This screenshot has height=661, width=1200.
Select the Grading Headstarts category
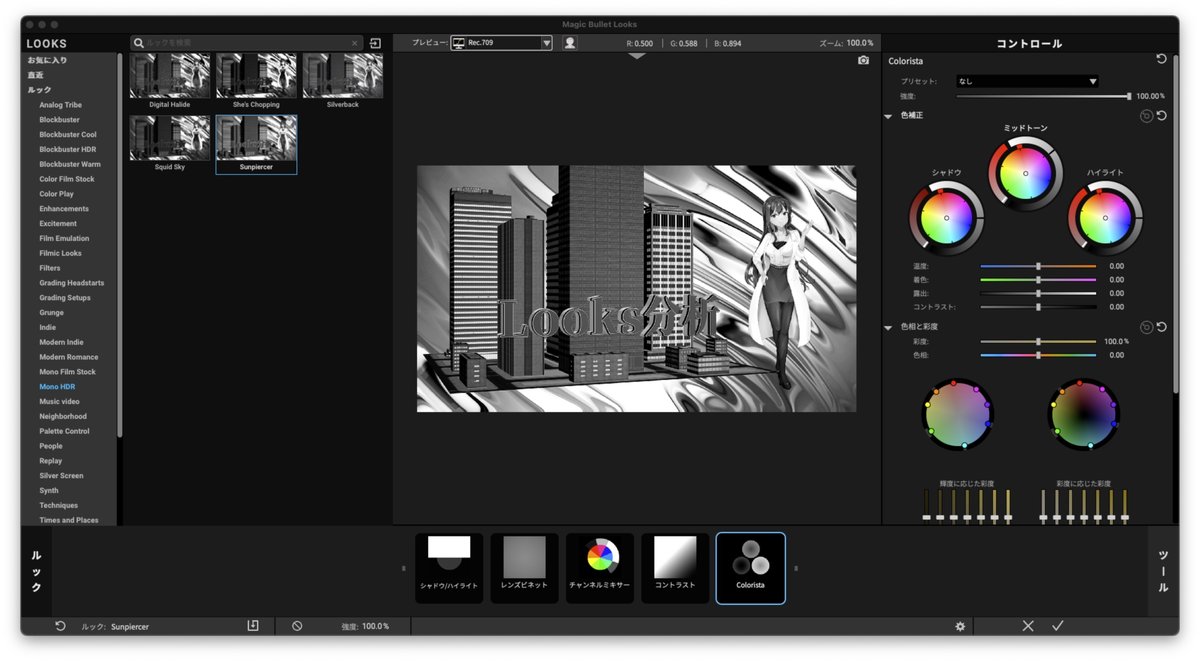[72, 283]
